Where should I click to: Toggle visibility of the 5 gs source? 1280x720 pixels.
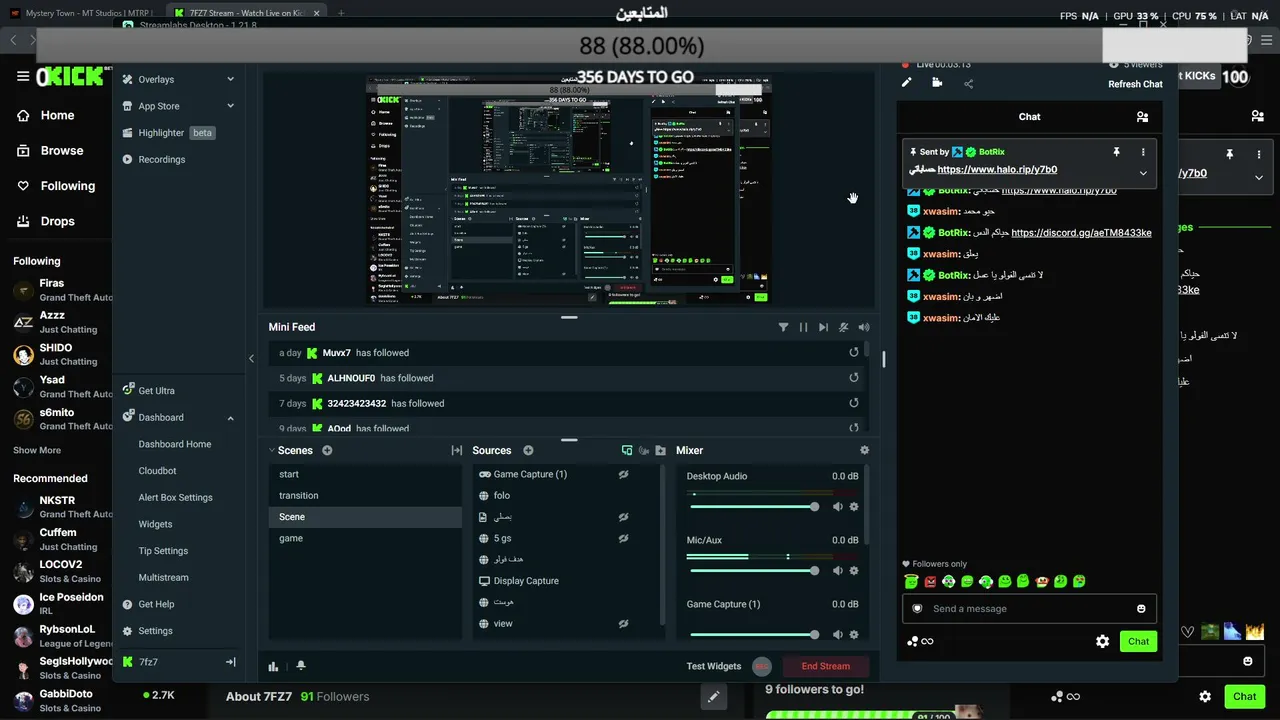623,538
